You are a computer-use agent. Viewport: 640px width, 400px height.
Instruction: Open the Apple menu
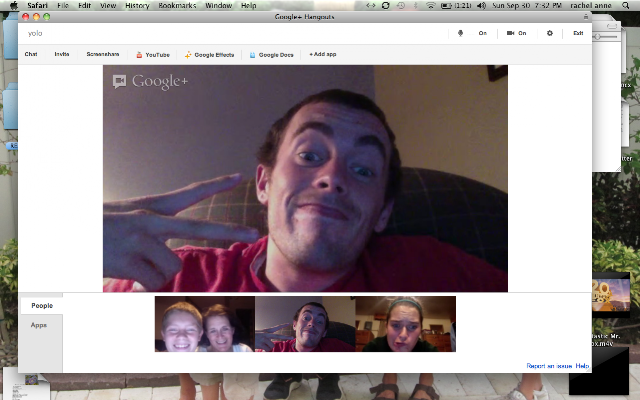pos(13,5)
